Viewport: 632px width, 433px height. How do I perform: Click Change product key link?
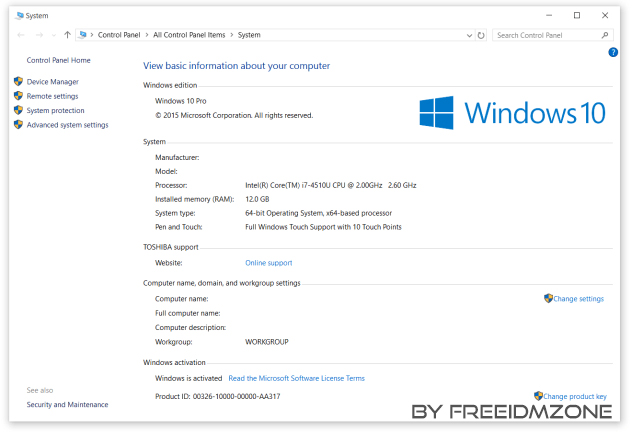click(x=575, y=397)
